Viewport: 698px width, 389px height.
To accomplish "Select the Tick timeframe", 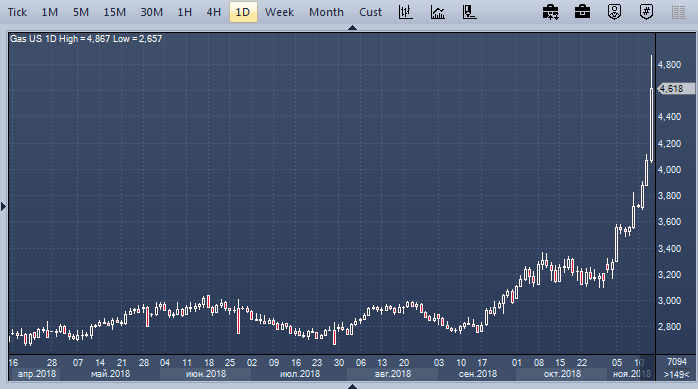I will pyautogui.click(x=17, y=12).
